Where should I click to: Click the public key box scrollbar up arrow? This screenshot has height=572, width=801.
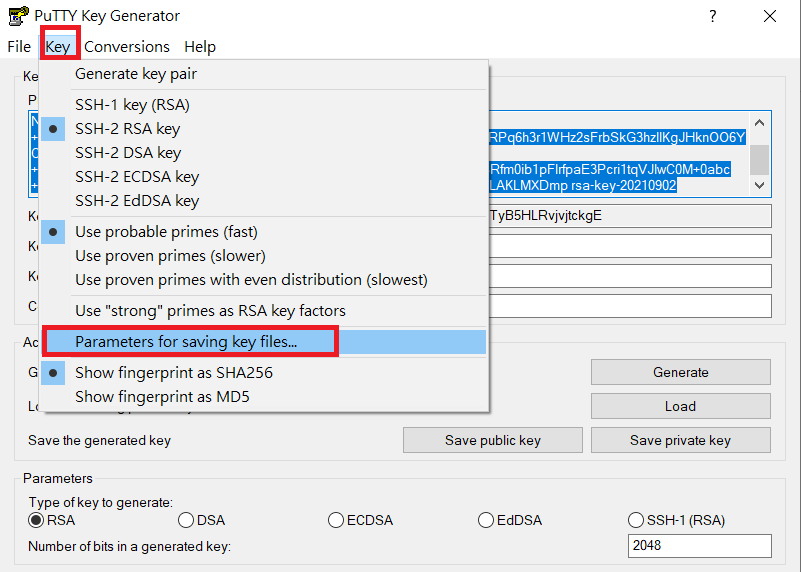click(760, 123)
